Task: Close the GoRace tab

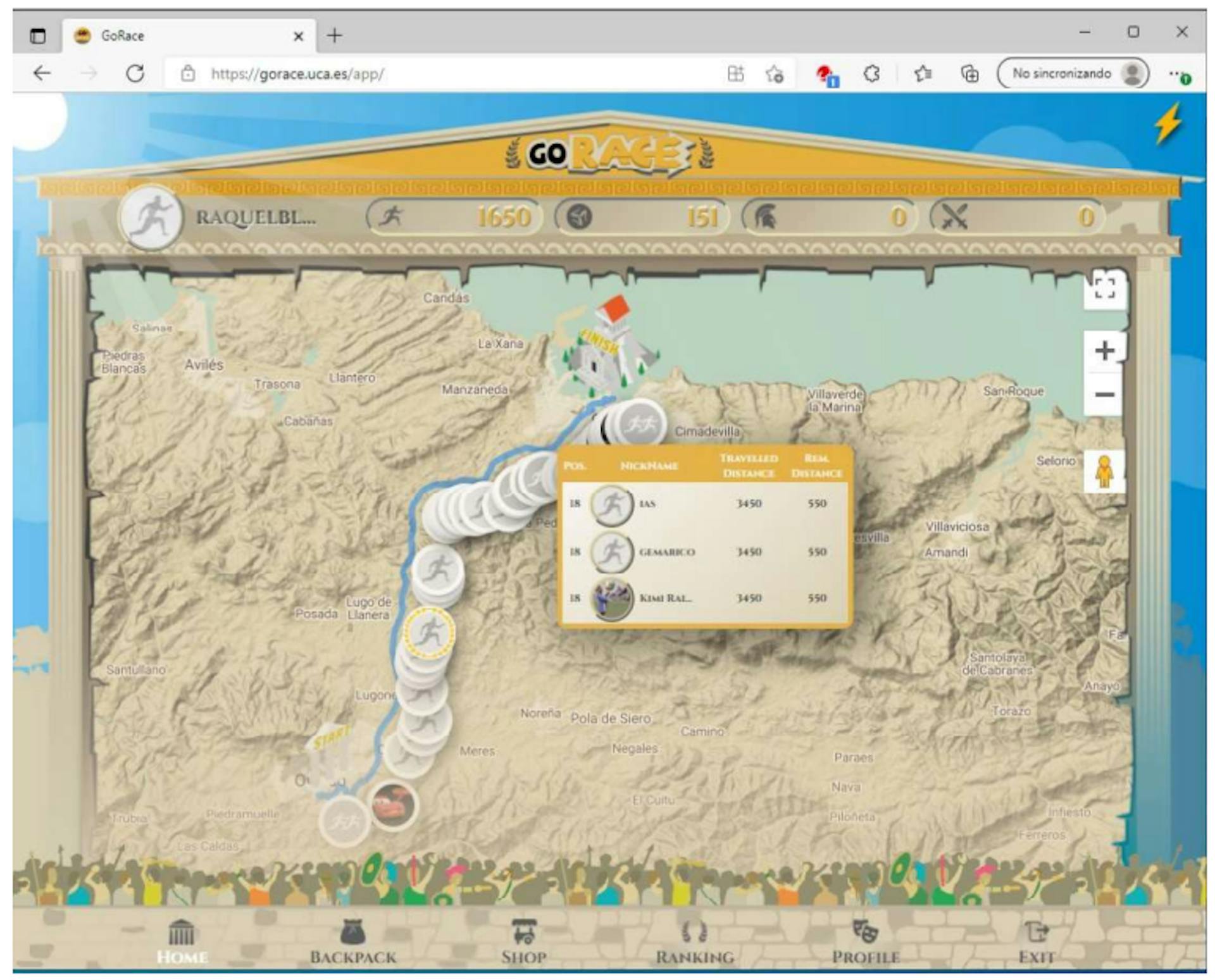Action: [x=298, y=36]
